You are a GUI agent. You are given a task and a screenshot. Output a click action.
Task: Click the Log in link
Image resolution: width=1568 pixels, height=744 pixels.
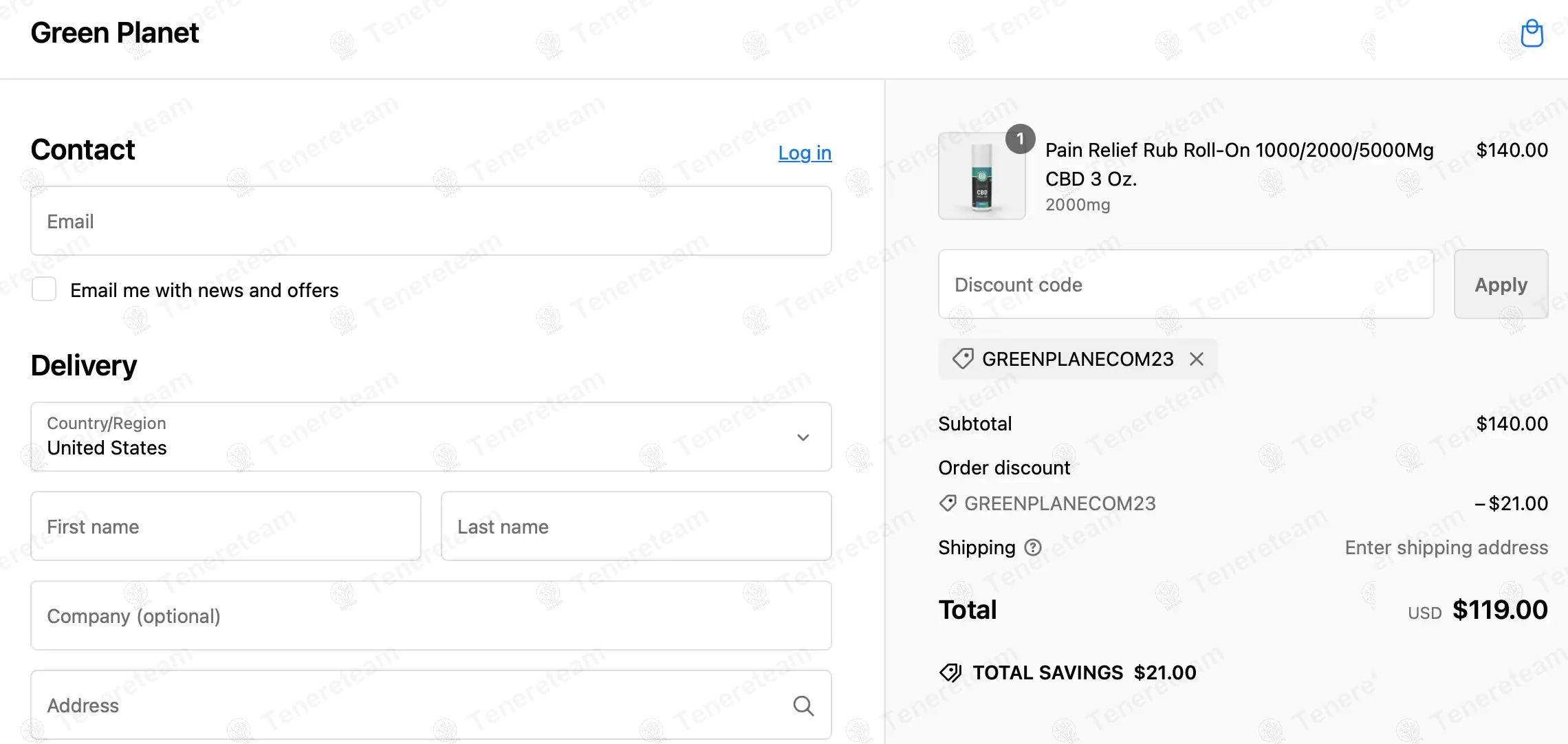pyautogui.click(x=805, y=153)
